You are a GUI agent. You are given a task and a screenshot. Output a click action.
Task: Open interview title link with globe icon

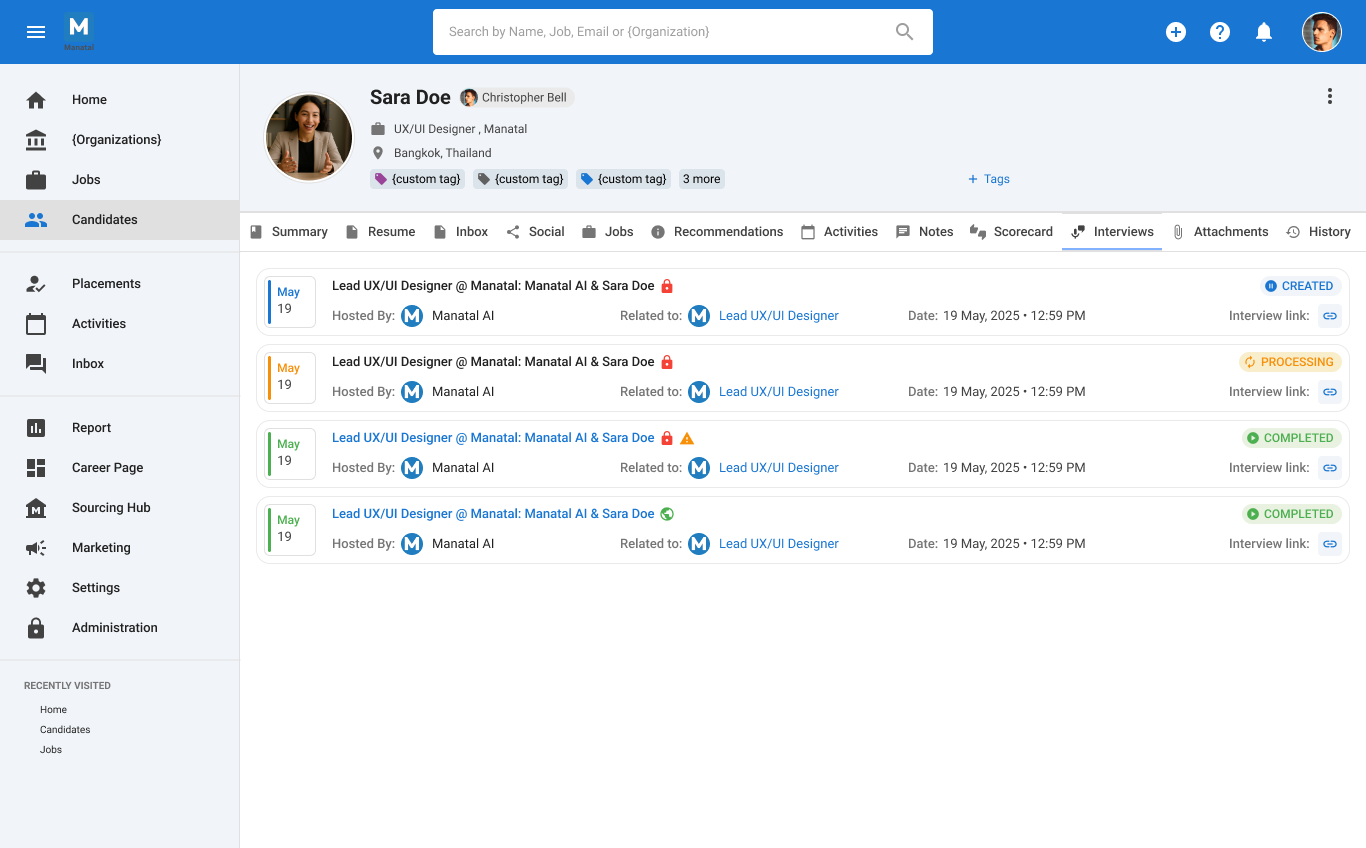point(493,514)
